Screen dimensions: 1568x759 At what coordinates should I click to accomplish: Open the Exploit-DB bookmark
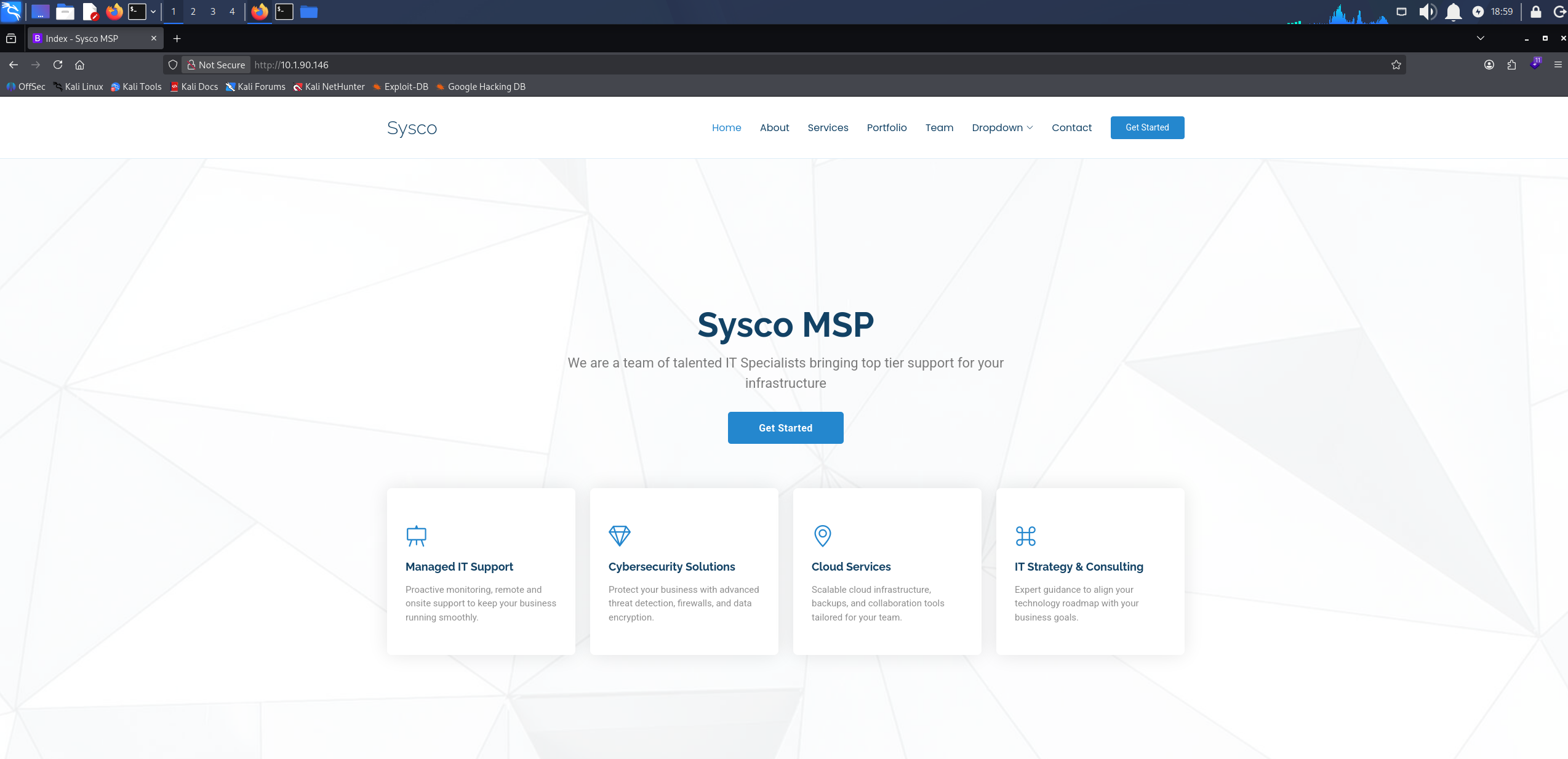[401, 87]
